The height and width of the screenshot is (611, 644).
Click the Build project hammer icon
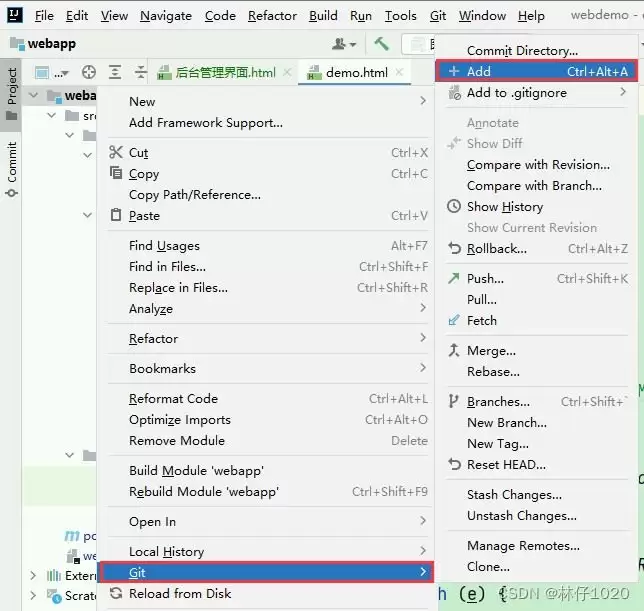click(382, 44)
